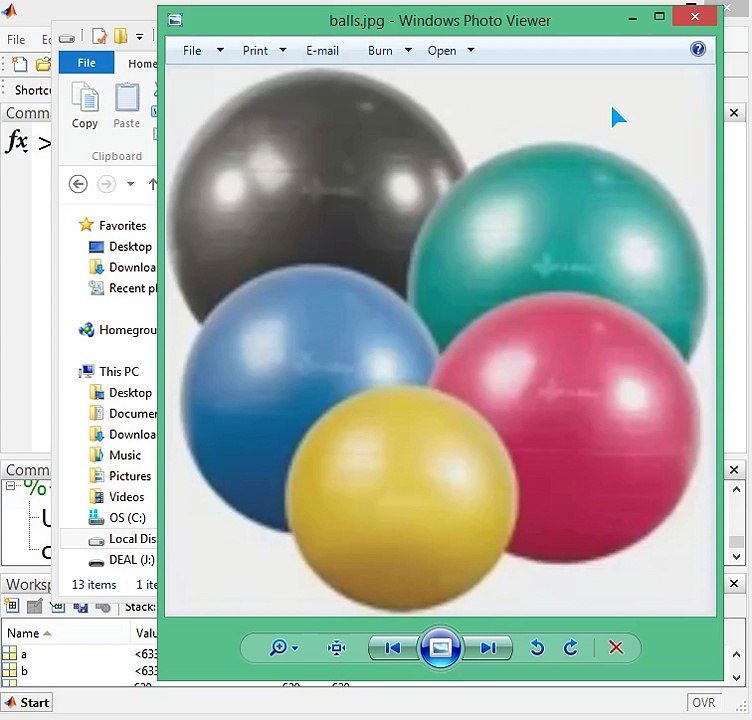Screen dimensions: 752x720
Task: Click new variable icon in Workspace toolbar
Action: click(x=12, y=606)
